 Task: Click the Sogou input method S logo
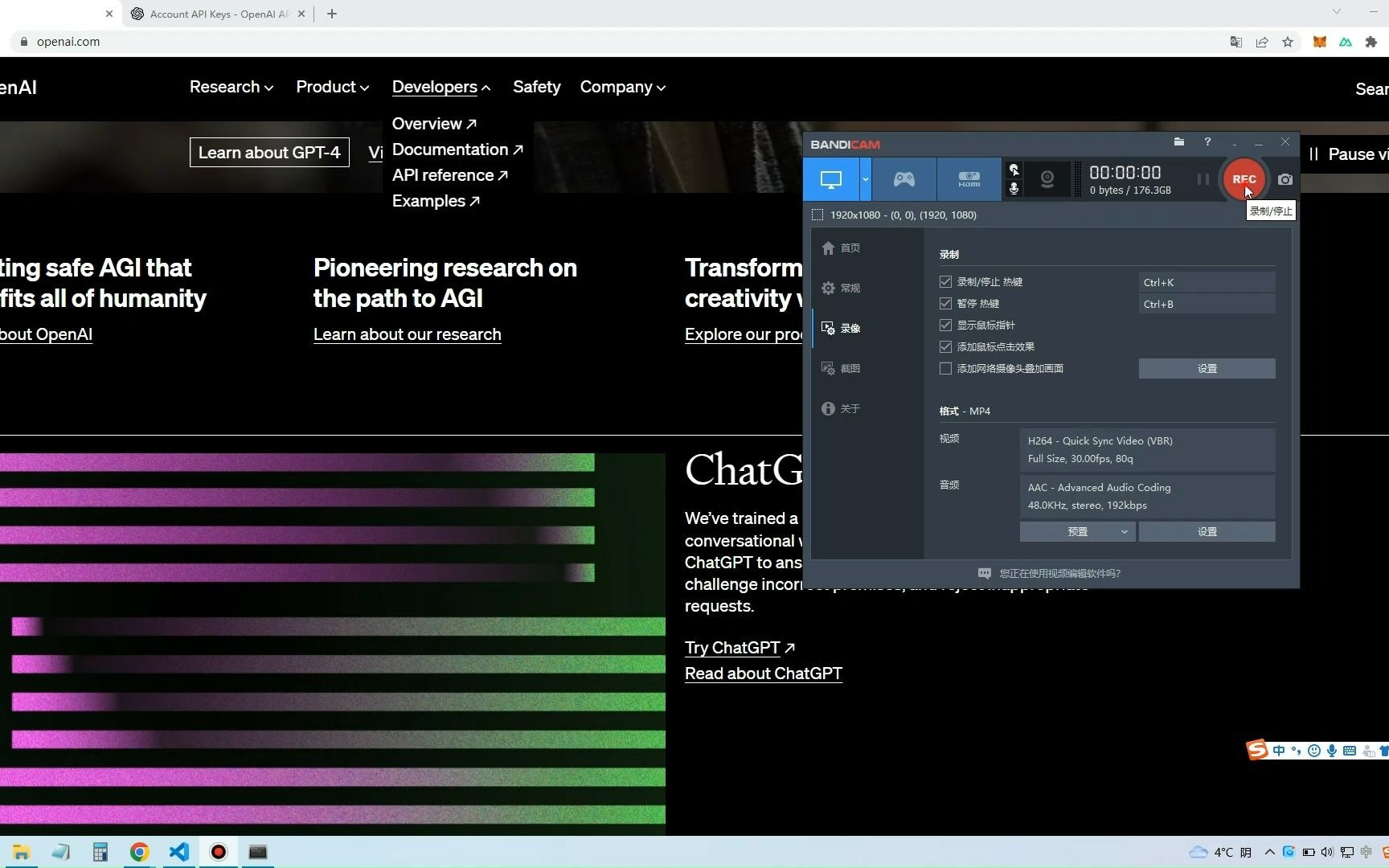[x=1257, y=750]
